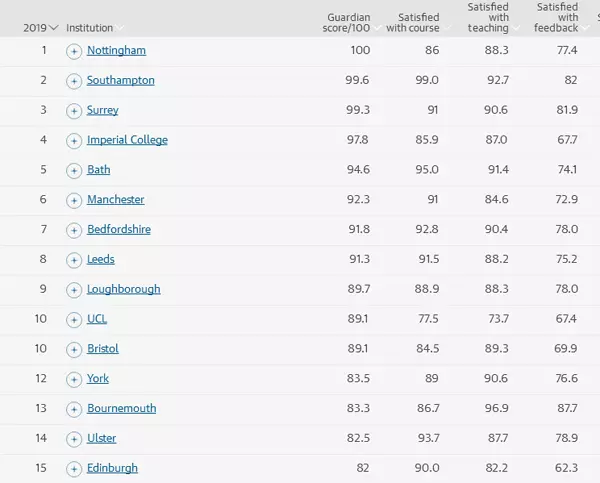
Task: Expand details with Bath's plus icon
Action: click(x=74, y=171)
